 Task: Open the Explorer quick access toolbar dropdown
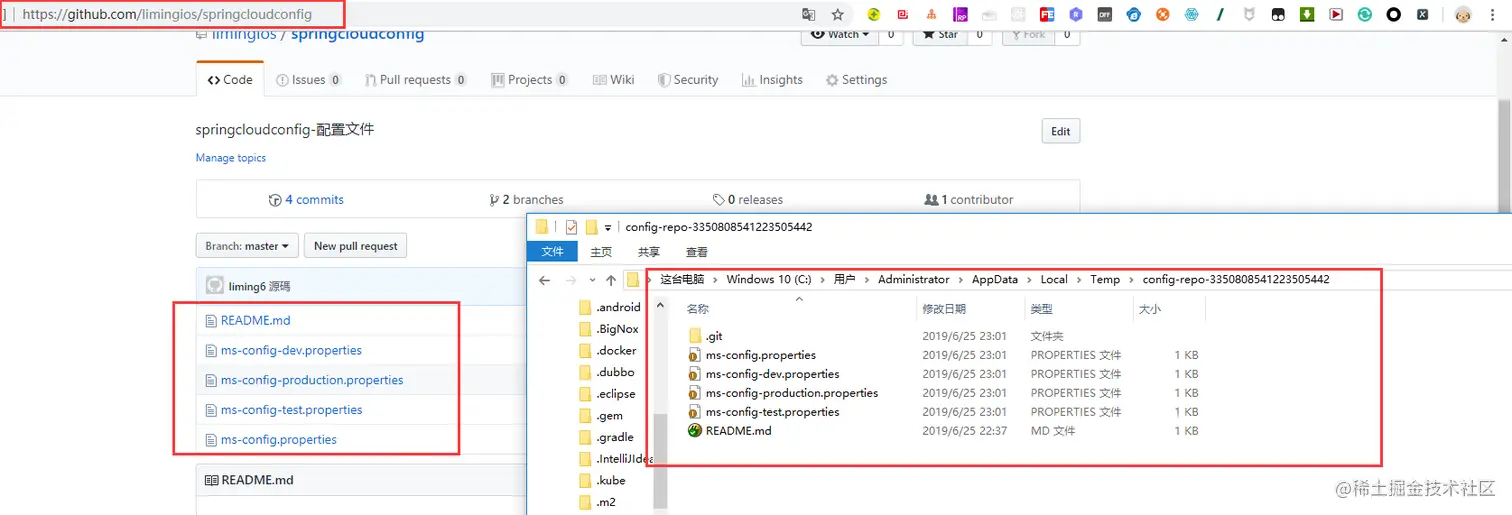point(607,228)
